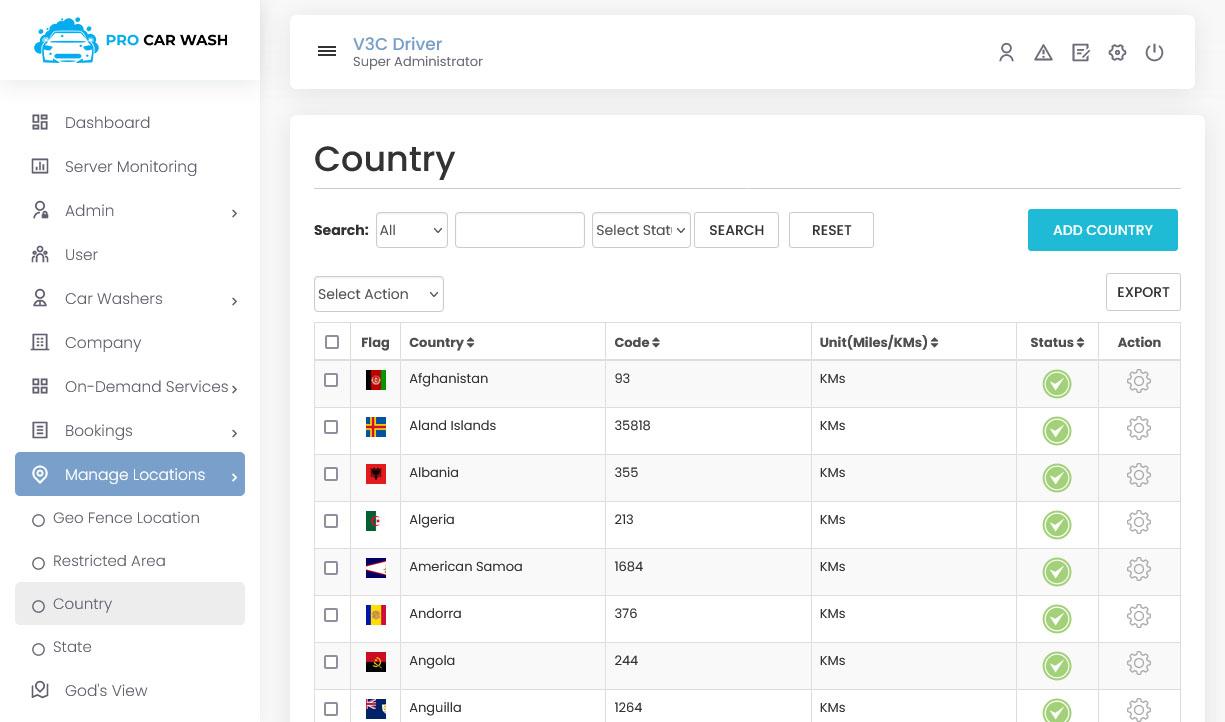The width and height of the screenshot is (1225, 722).
Task: Click the green status icon for Algeria
Action: pos(1057,525)
